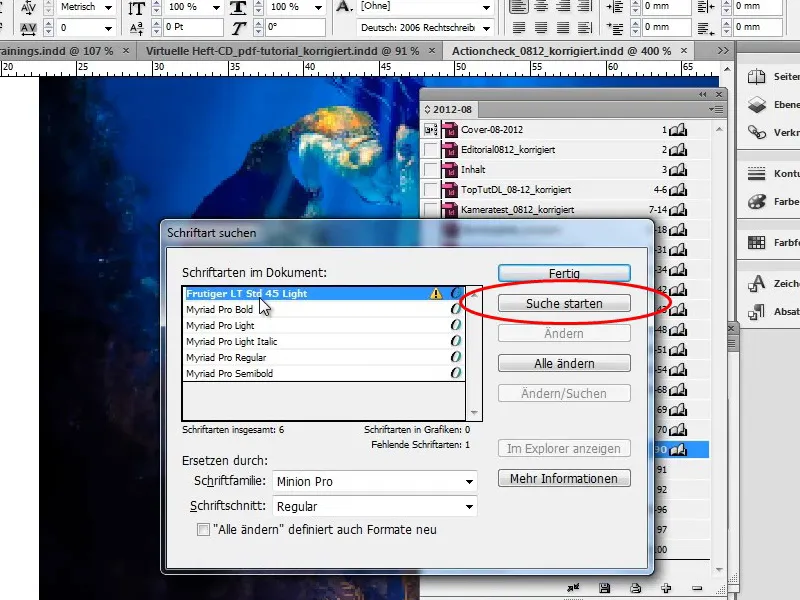The image size is (800, 600).
Task: Click the baseline shift 0 Pt field
Action: 193,28
